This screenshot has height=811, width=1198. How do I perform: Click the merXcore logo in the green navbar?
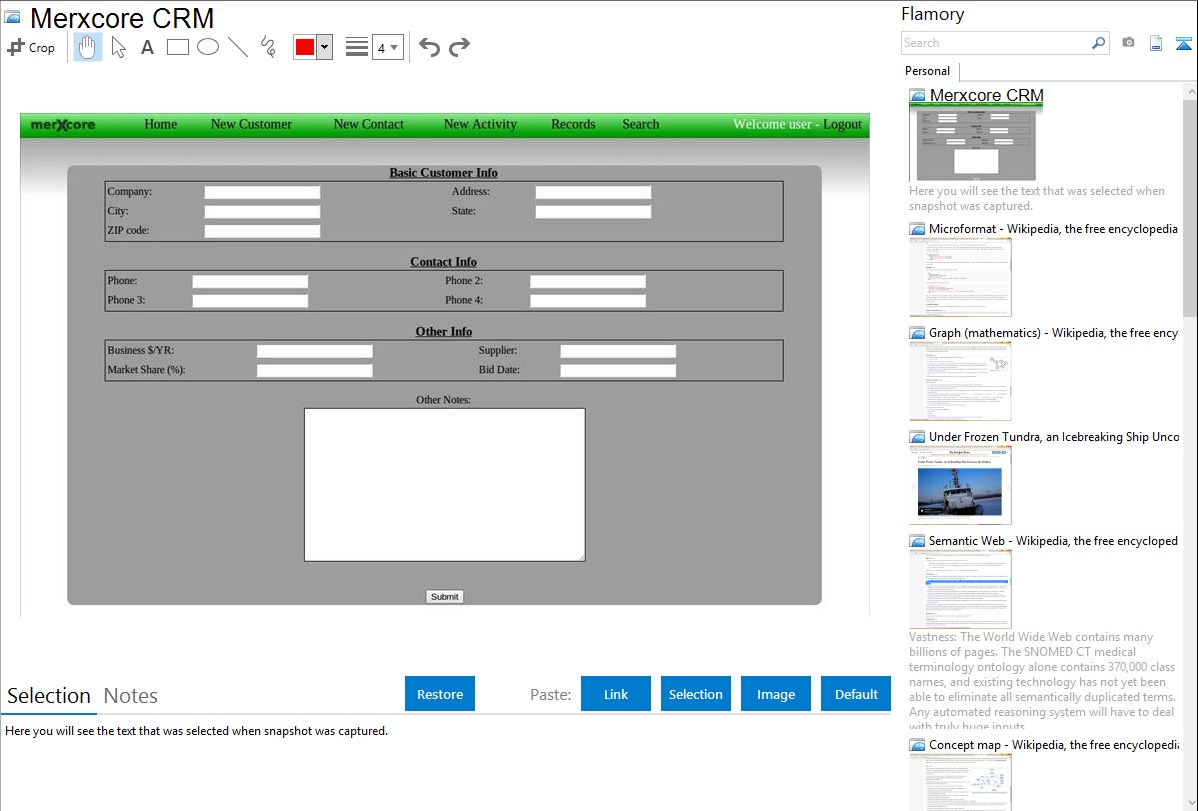(x=63, y=125)
